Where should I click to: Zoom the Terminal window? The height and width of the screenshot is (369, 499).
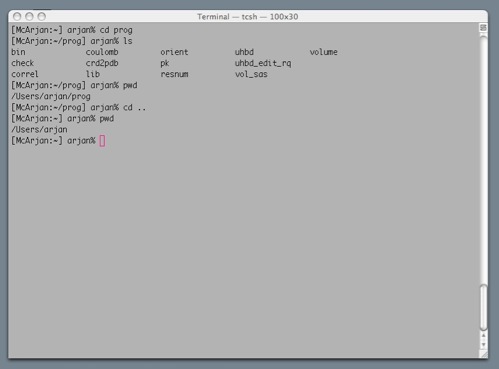click(42, 16)
